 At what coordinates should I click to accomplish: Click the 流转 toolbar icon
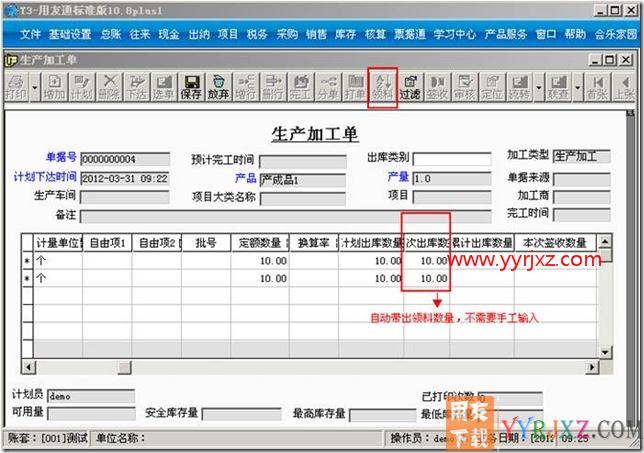click(x=519, y=87)
